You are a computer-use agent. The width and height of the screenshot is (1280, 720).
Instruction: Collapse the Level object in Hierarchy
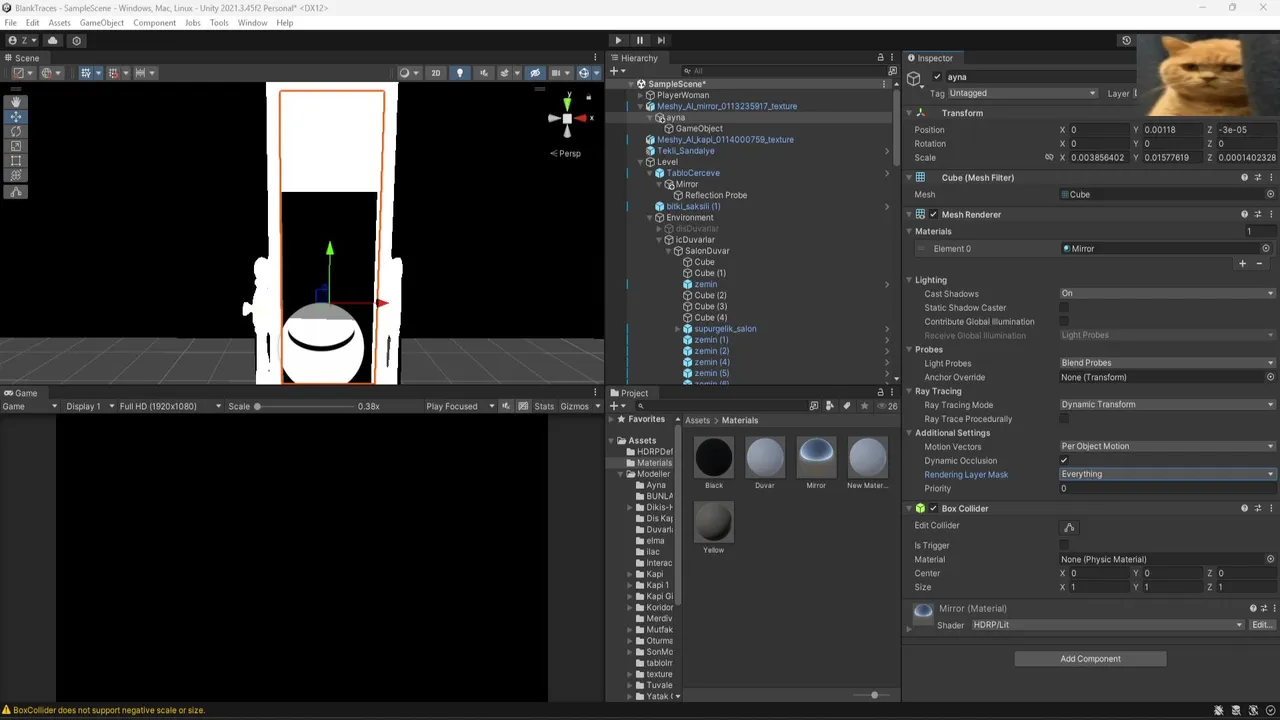pos(642,162)
